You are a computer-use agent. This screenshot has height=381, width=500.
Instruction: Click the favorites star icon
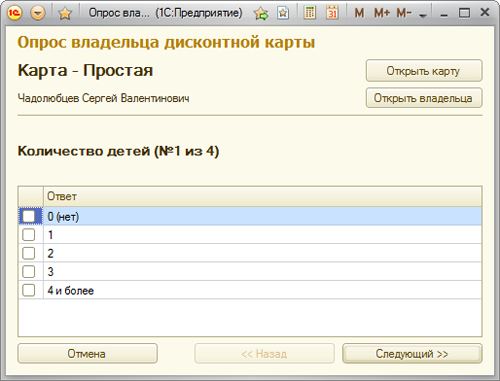coord(65,13)
